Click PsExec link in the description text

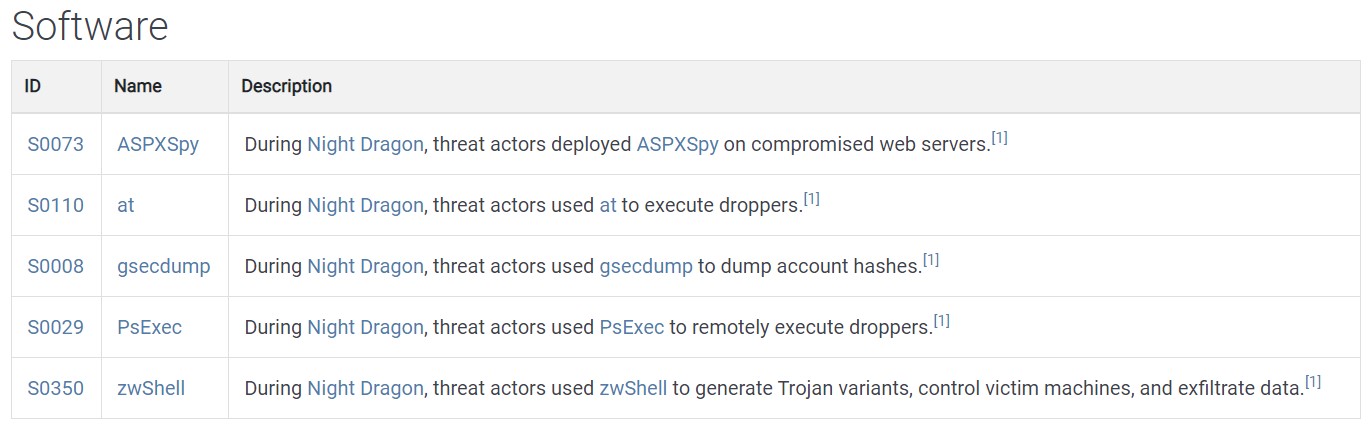tap(631, 327)
